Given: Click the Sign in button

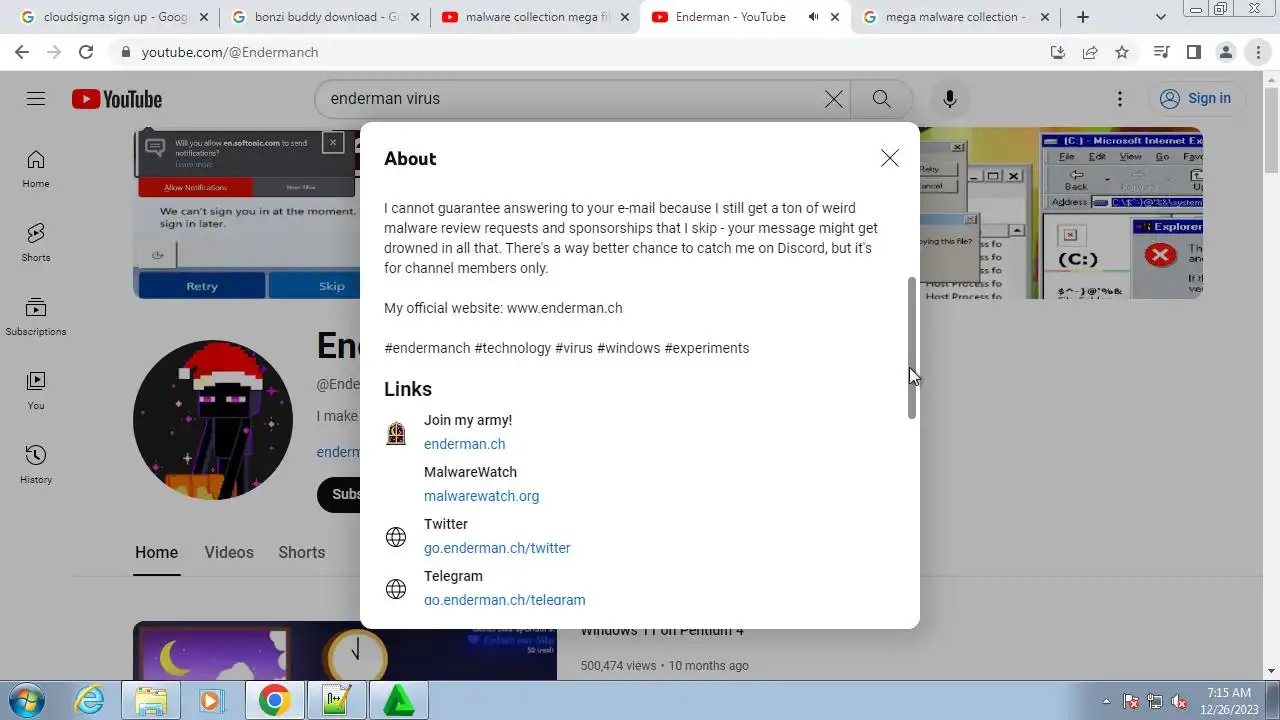Looking at the screenshot, I should (1196, 98).
